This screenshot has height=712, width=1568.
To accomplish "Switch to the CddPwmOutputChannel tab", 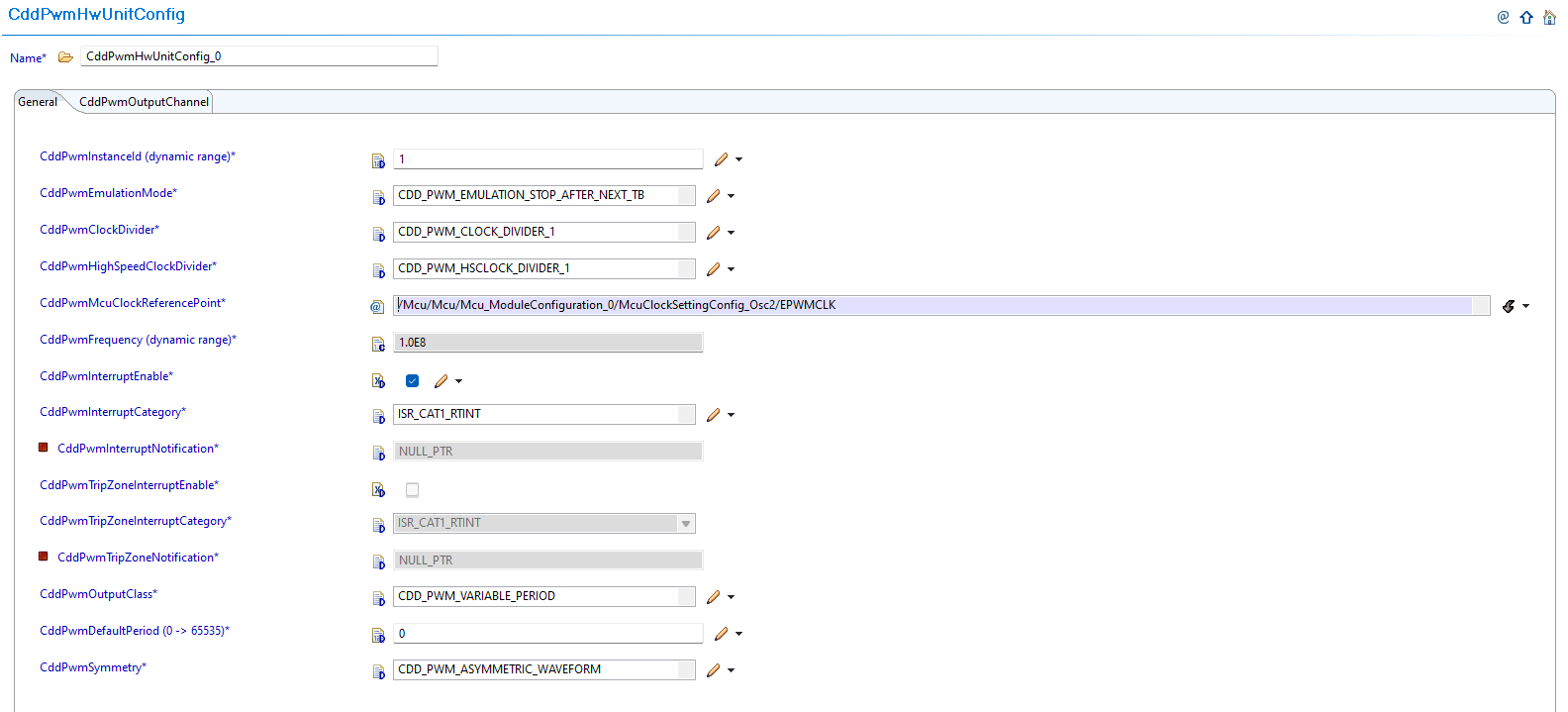I will (144, 102).
